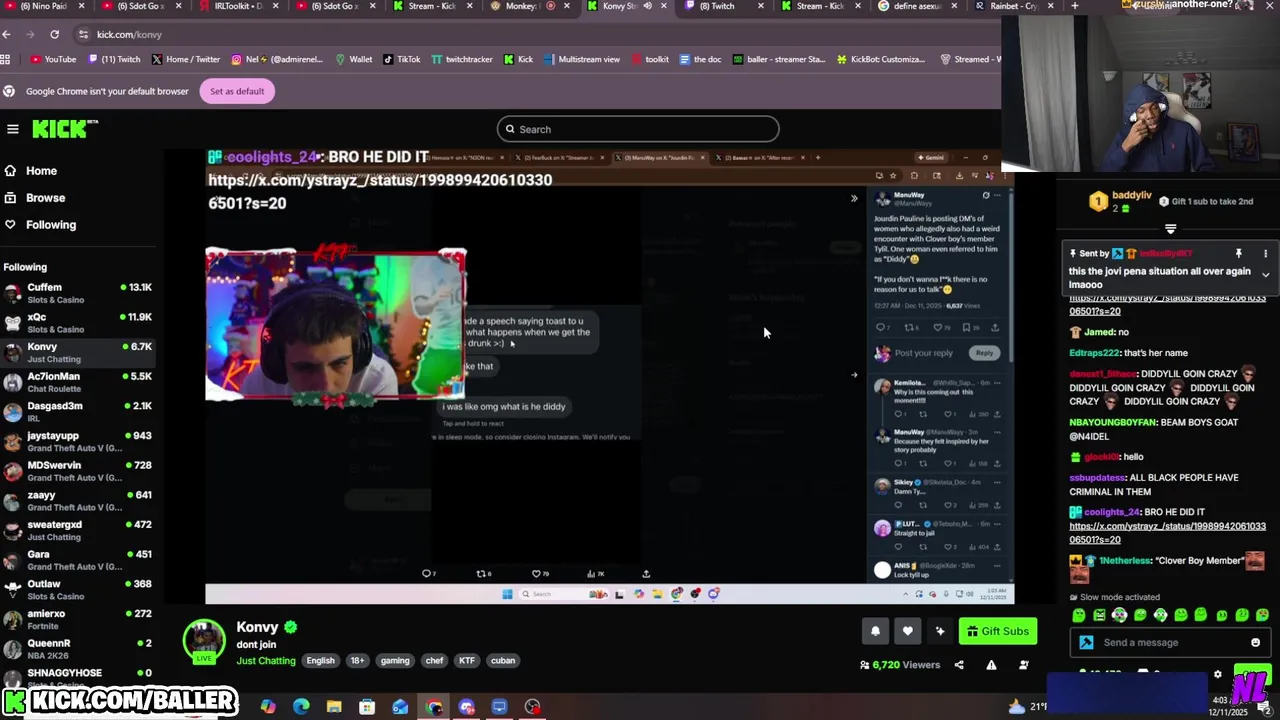Type area: Send a message field

pos(1168,643)
